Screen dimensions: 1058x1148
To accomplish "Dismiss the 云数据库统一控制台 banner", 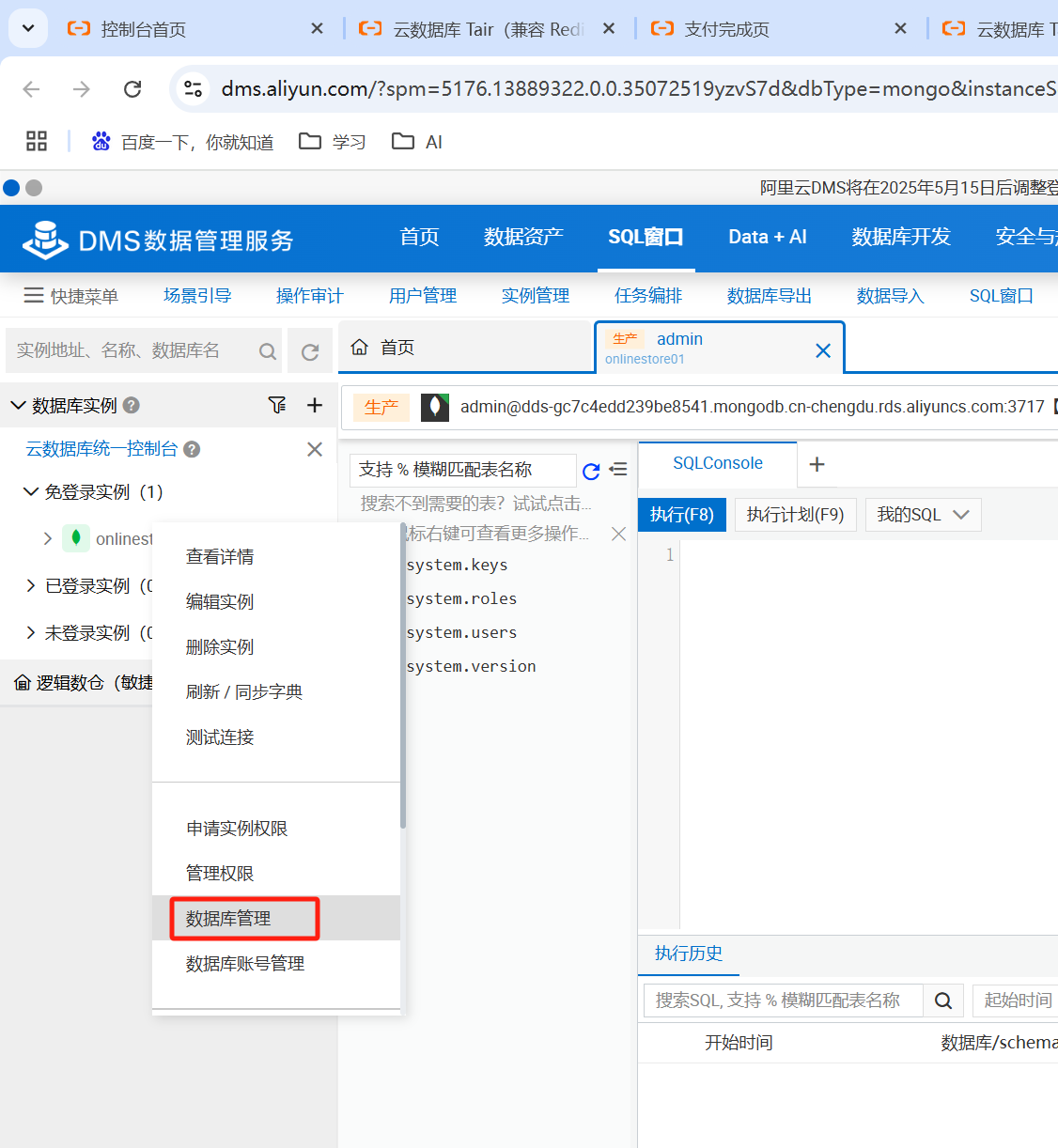I will [x=315, y=449].
